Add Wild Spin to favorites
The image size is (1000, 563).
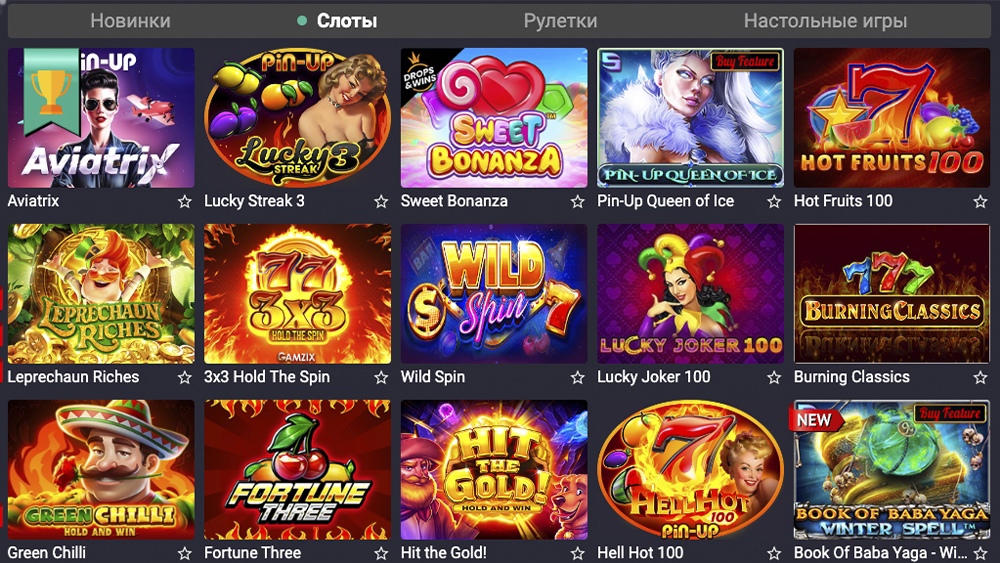pos(577,377)
